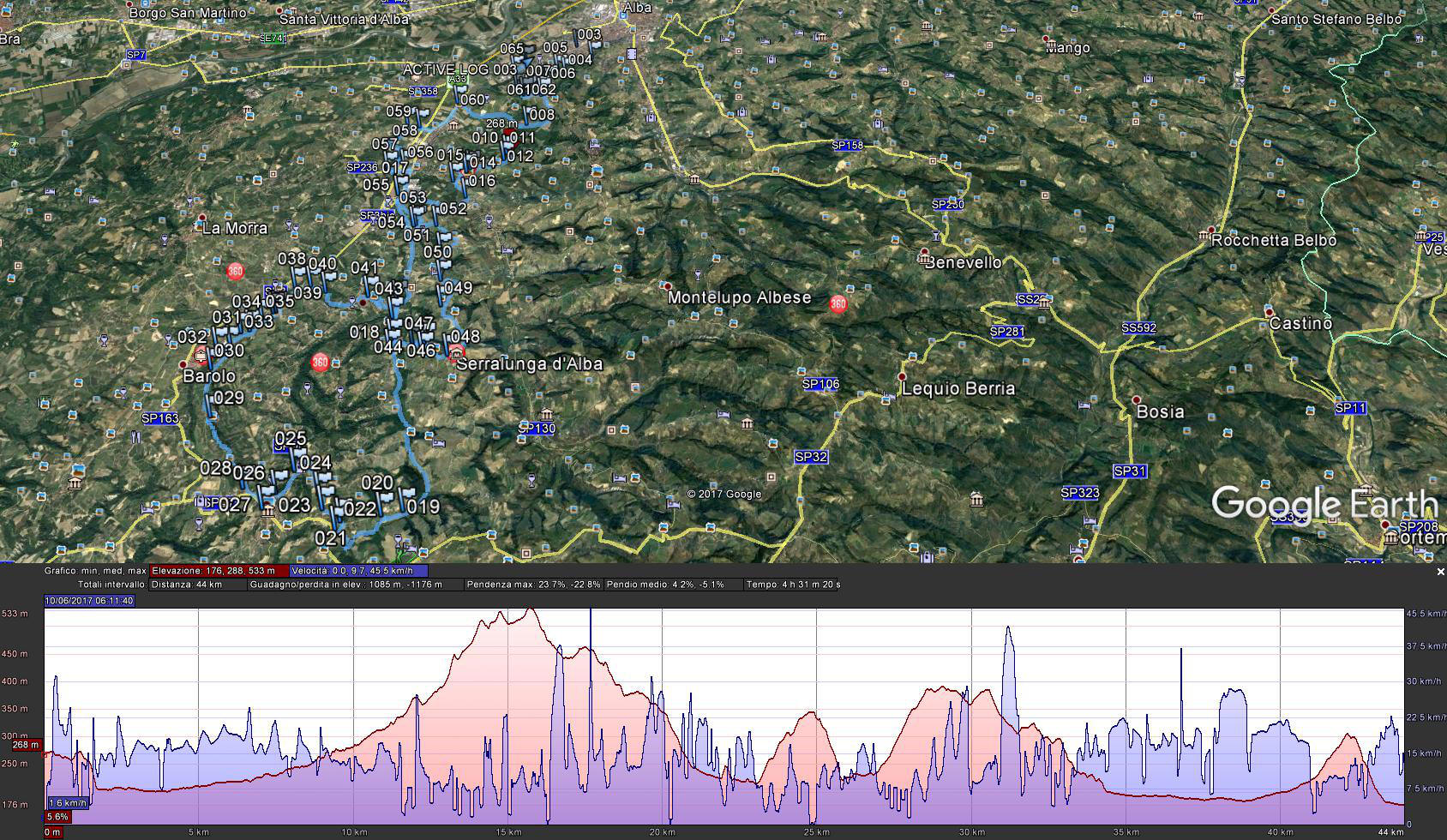Click the Barolo place label
The width and height of the screenshot is (1447, 840).
click(x=210, y=376)
